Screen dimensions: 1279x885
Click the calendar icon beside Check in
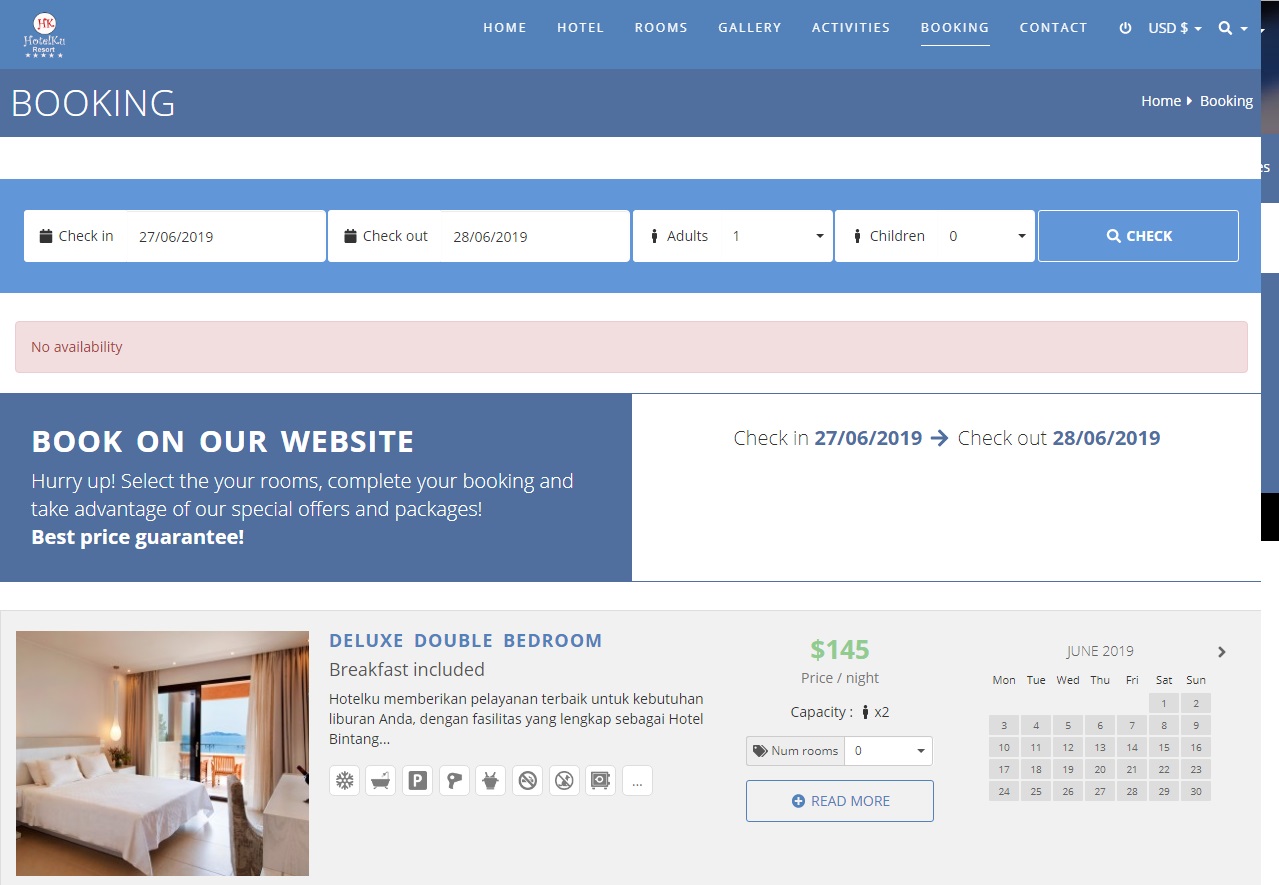(x=45, y=235)
